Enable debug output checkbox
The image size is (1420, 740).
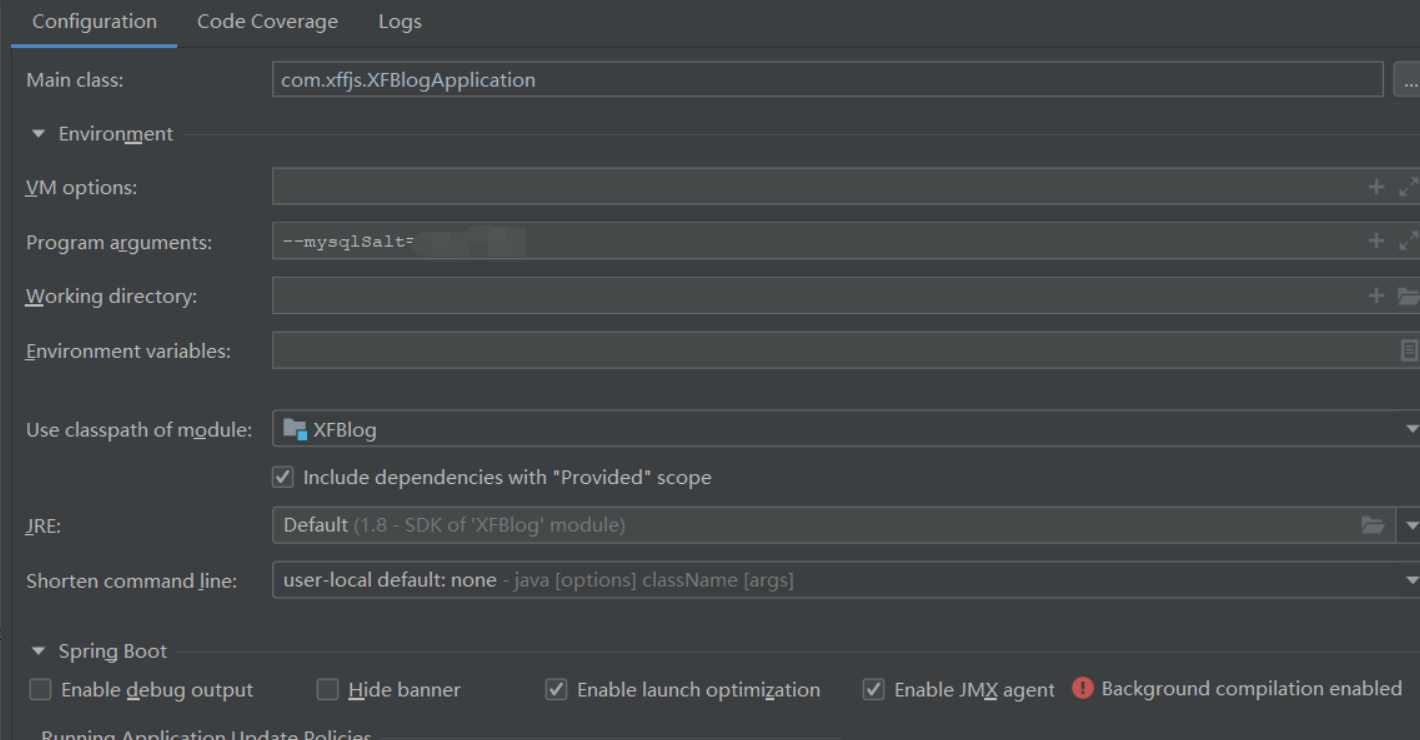pos(40,690)
